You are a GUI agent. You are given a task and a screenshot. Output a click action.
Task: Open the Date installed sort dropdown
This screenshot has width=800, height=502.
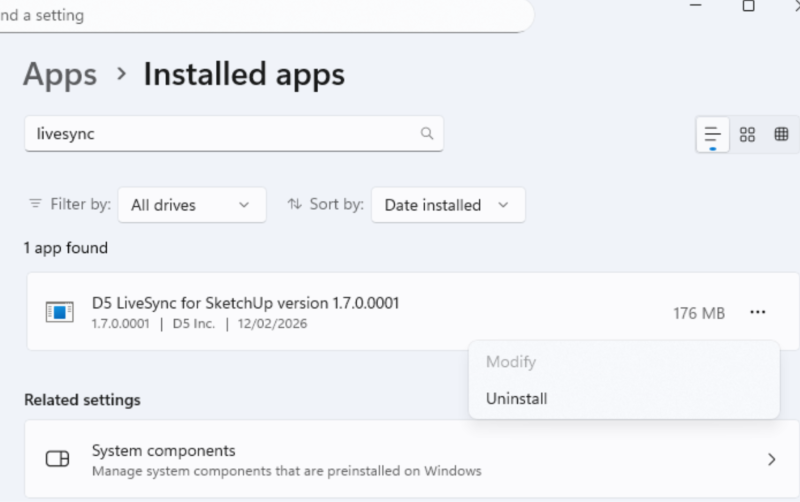[x=447, y=205]
